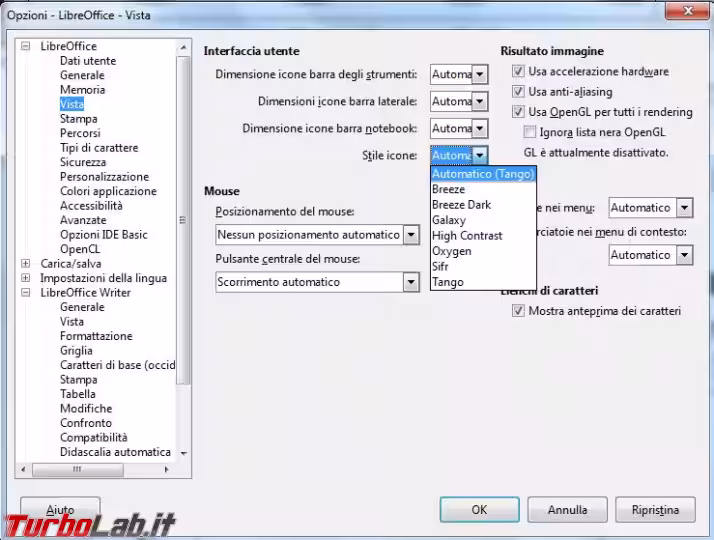Select Avanzate in the tree

pyautogui.click(x=83, y=220)
